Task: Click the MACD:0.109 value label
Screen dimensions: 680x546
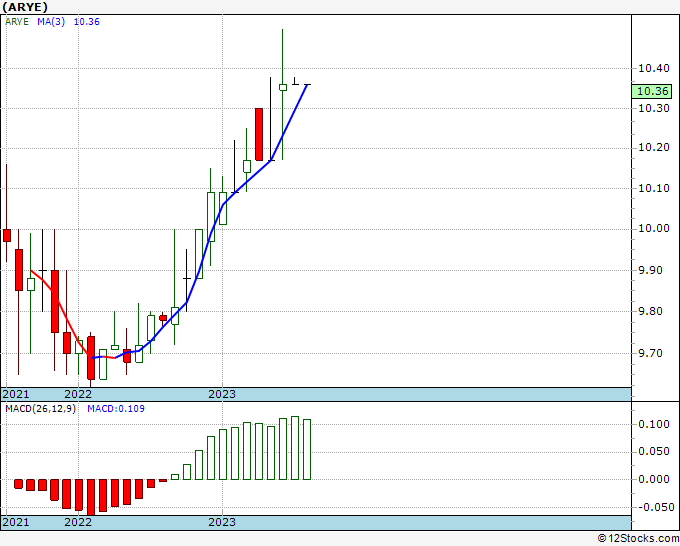Action: [116, 409]
